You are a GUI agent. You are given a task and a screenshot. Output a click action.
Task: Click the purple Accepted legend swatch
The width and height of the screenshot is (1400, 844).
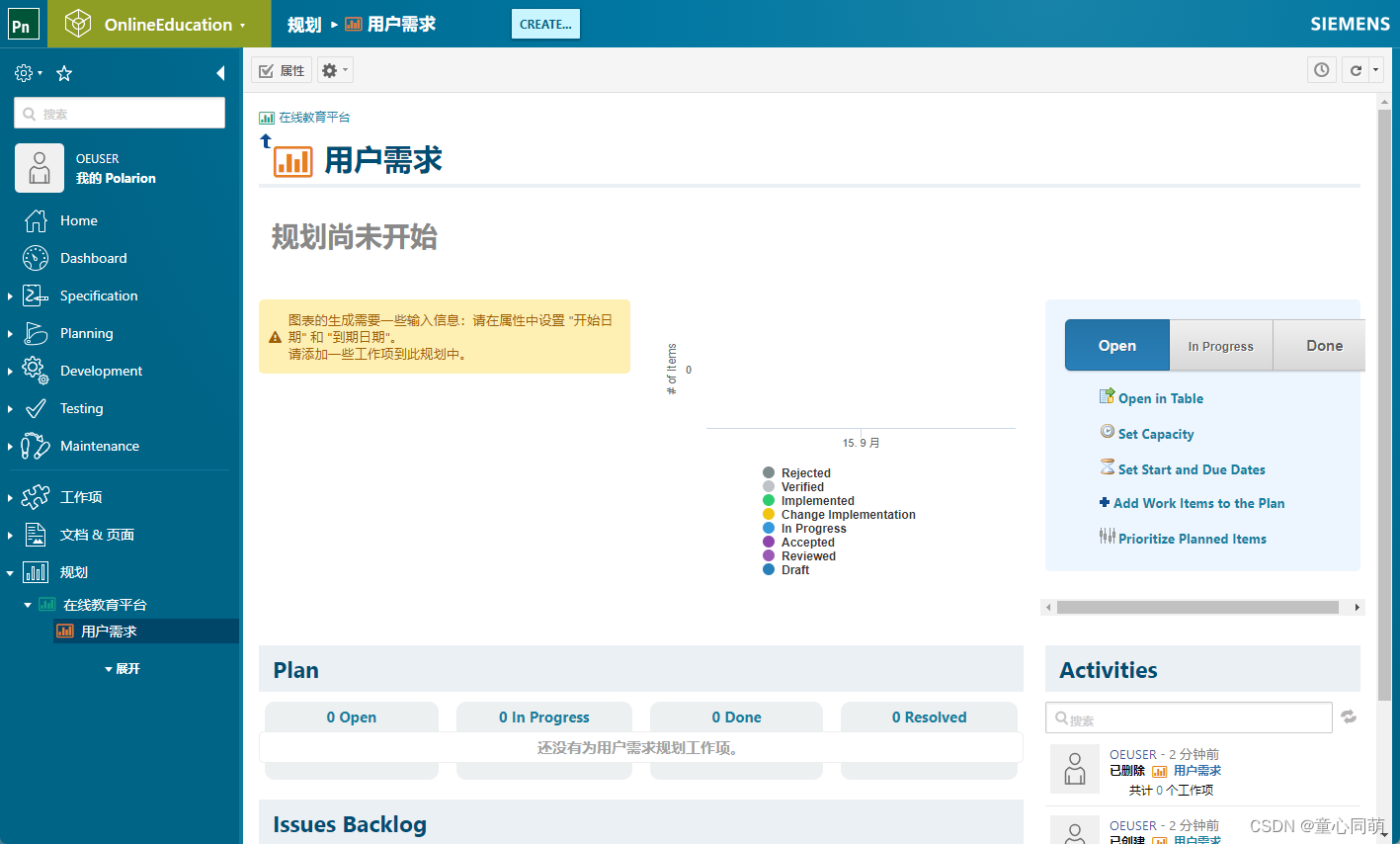(x=768, y=542)
